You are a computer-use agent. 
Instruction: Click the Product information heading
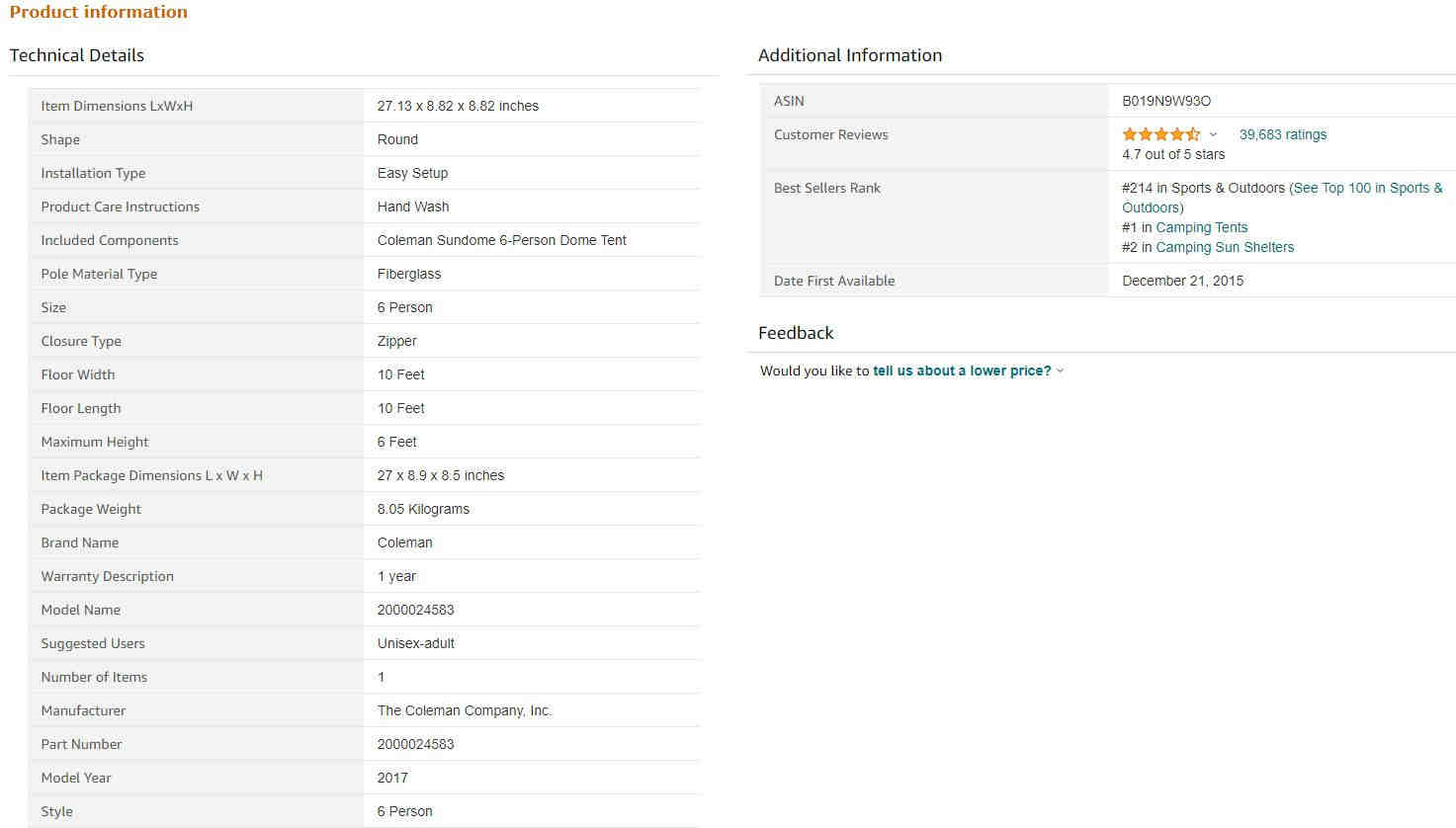pos(99,12)
